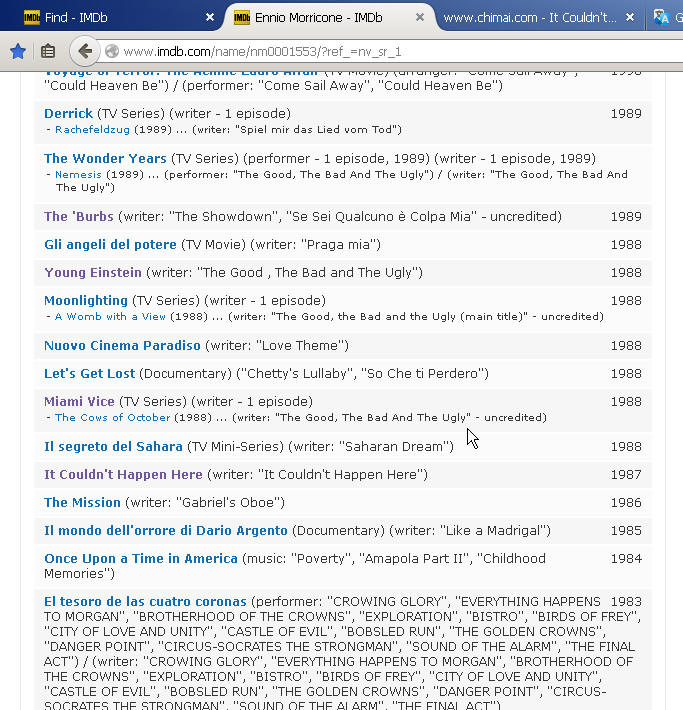Click the blue bookmark star icon
The width and height of the screenshot is (683, 710).
18,51
